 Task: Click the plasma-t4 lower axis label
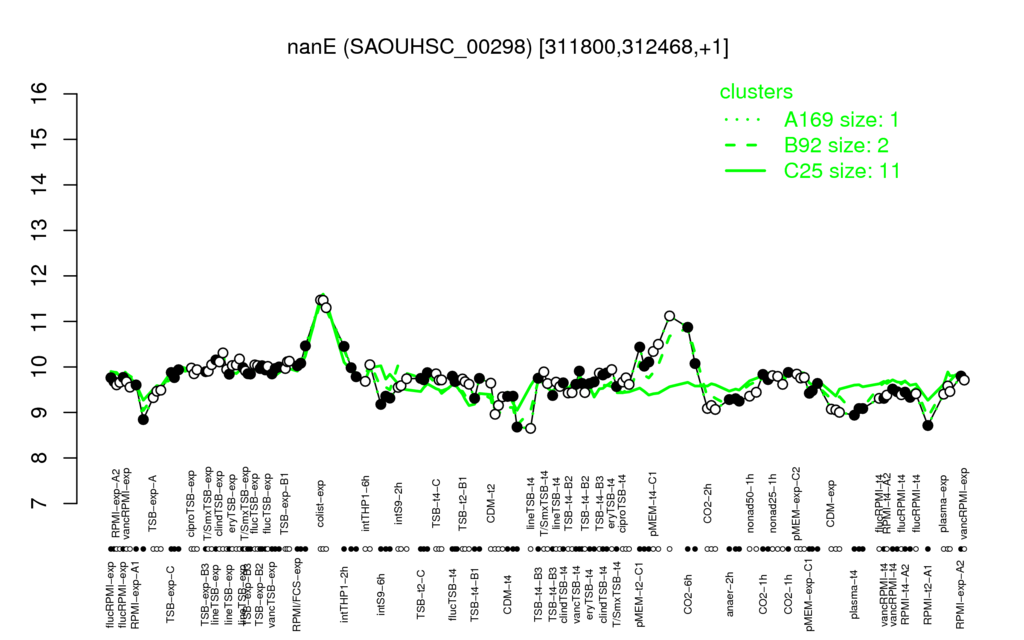853,593
